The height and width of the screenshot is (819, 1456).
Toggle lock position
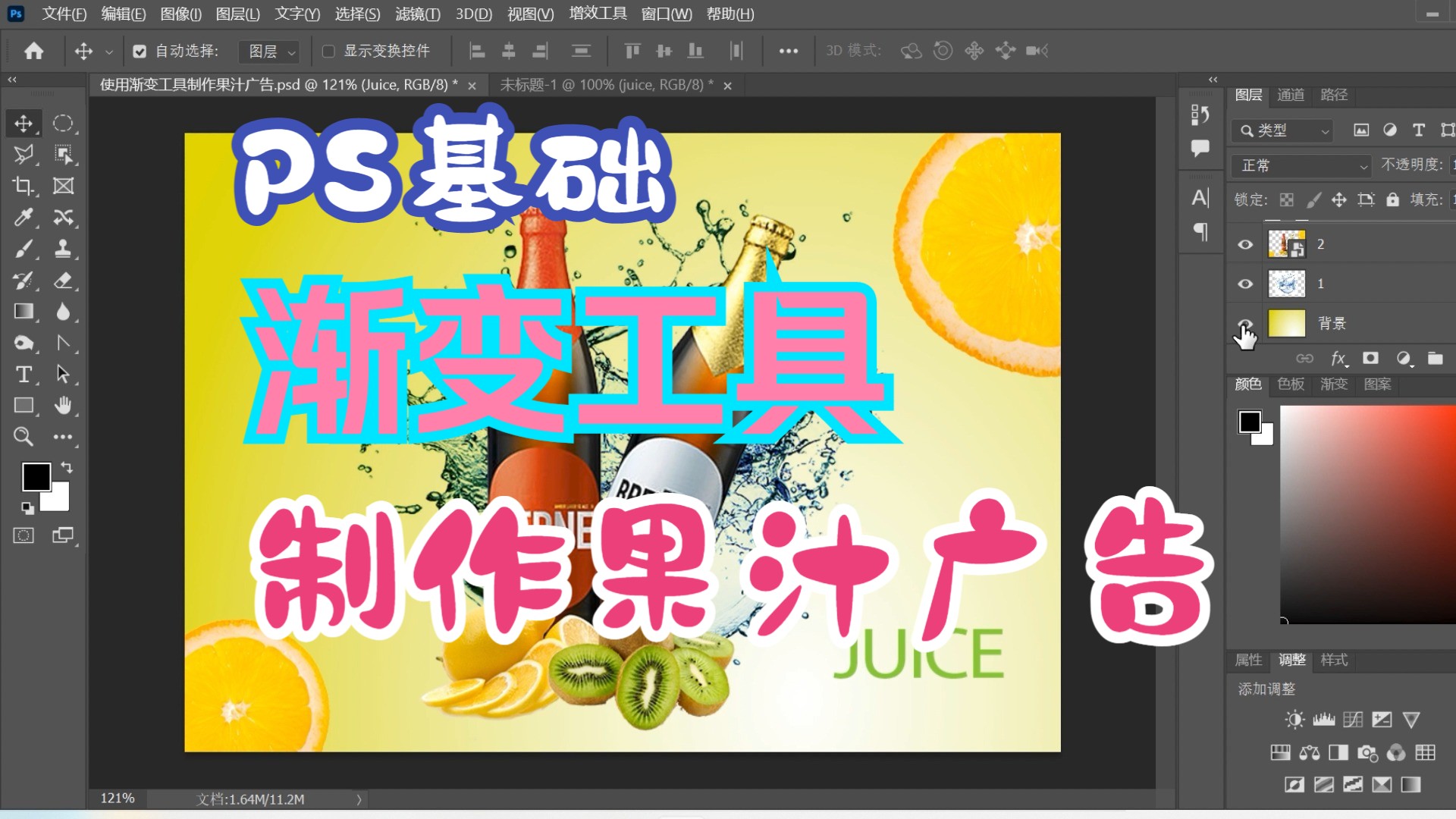point(1339,200)
